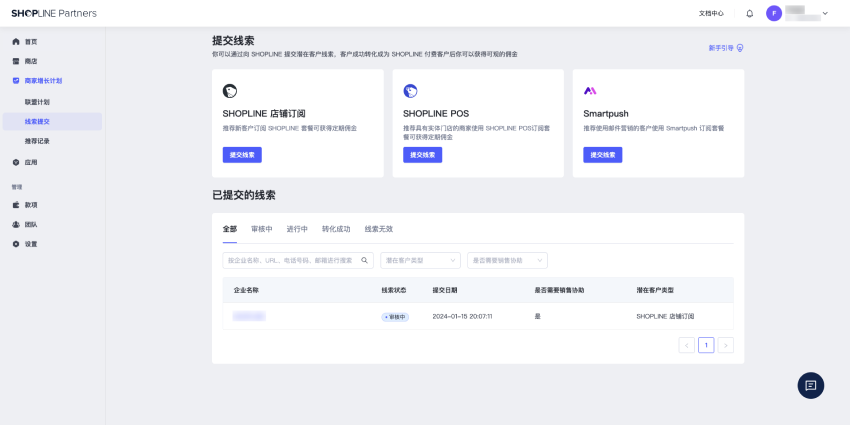The image size is (850, 425).
Task: Submit lead for SHOPLINE POS
Action: 422,155
